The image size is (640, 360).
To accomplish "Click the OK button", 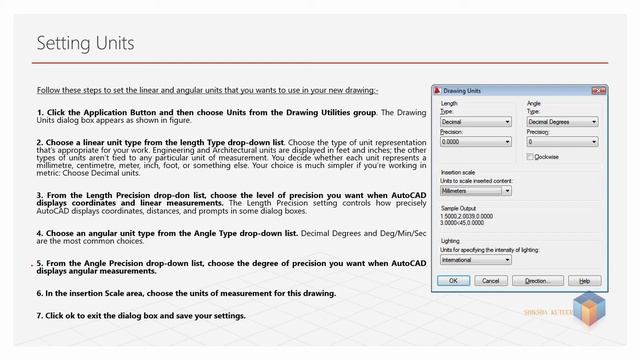I will click(x=453, y=281).
